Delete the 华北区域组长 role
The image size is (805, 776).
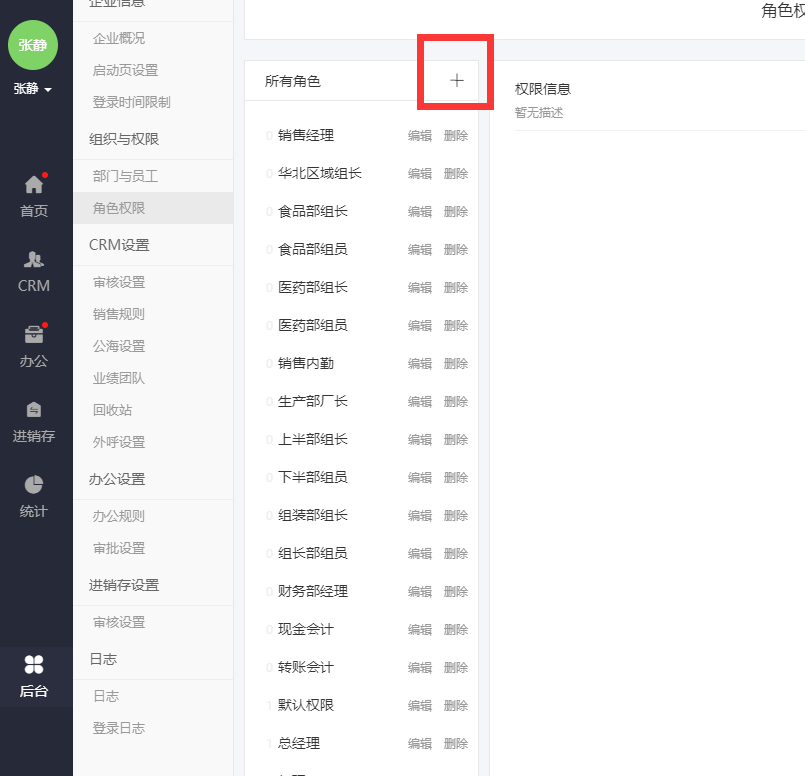point(456,173)
